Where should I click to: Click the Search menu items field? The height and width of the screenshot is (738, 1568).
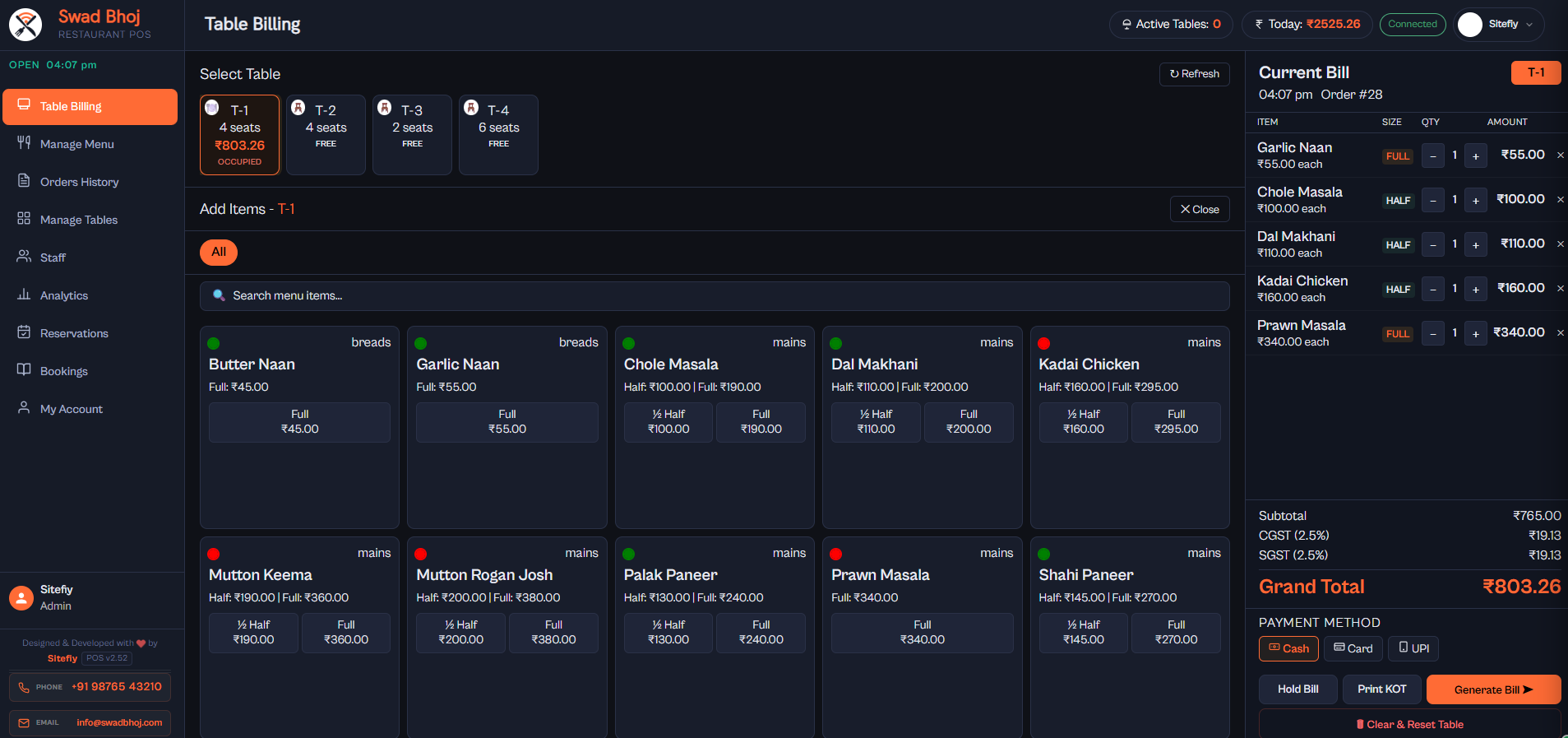pos(714,296)
